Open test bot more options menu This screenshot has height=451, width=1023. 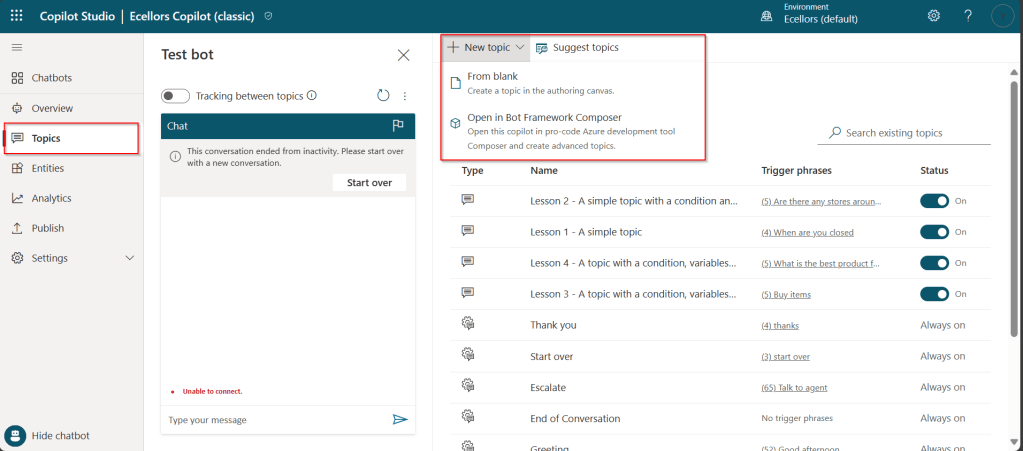(405, 96)
